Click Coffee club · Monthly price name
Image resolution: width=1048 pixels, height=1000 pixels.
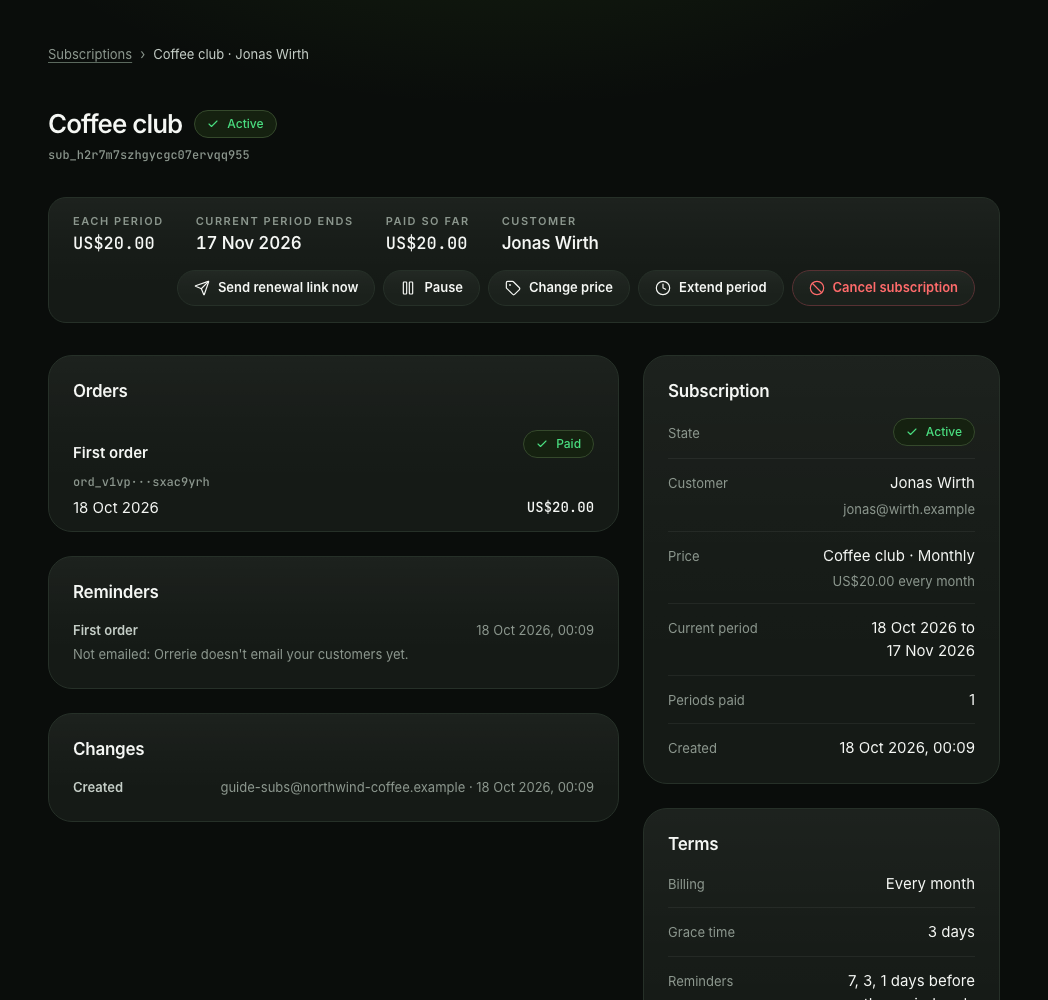tap(898, 555)
